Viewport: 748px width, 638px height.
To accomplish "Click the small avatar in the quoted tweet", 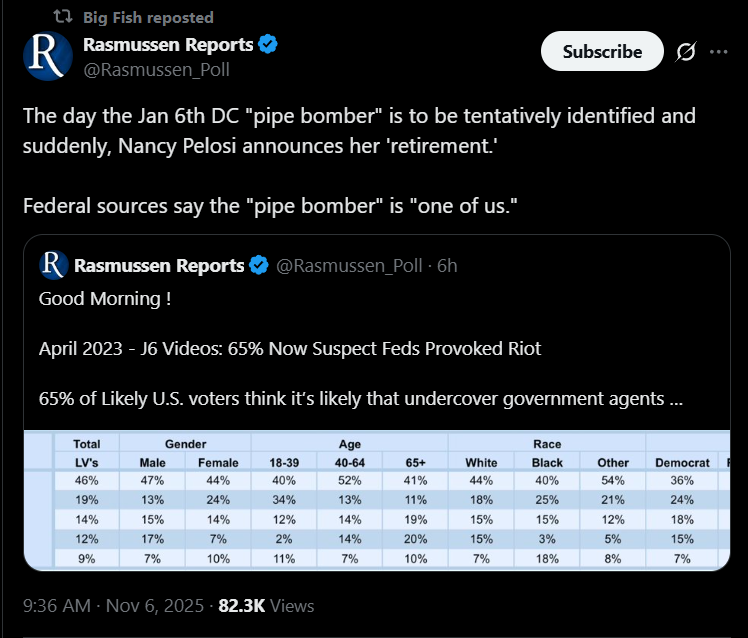I will click(x=53, y=265).
